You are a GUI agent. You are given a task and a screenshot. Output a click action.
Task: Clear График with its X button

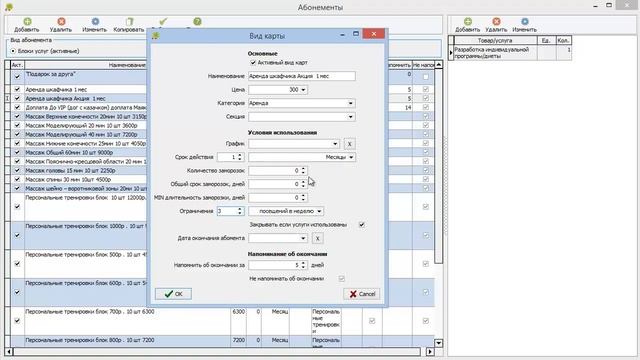pos(349,144)
